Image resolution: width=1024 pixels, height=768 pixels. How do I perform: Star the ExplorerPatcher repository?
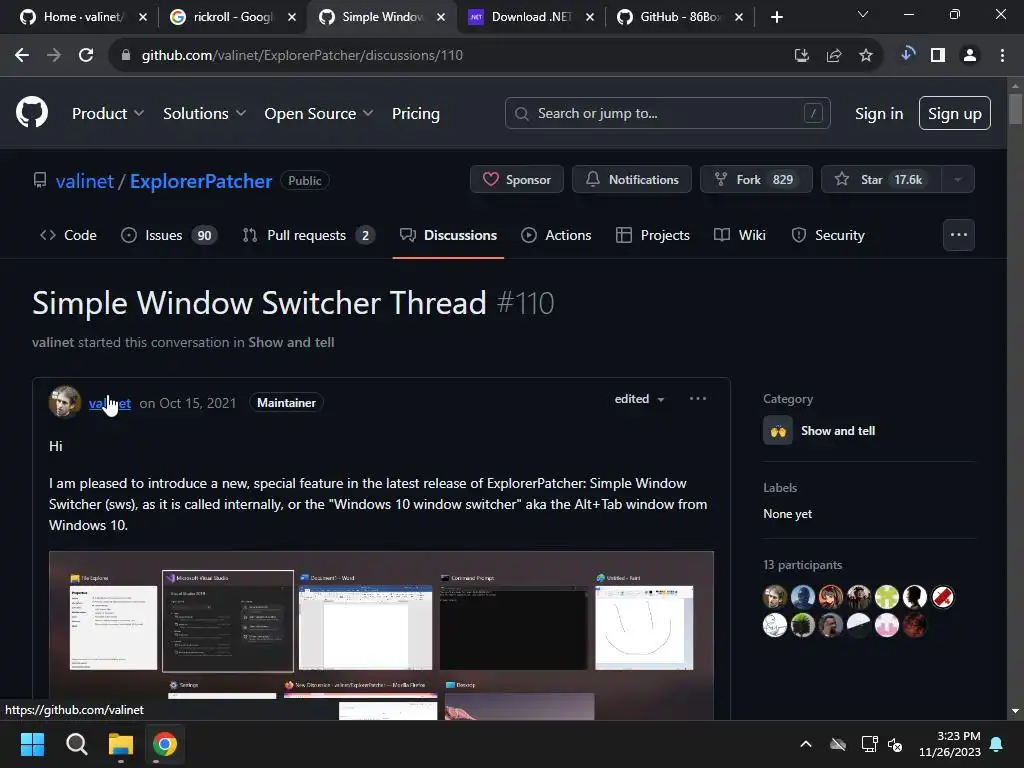click(880, 180)
